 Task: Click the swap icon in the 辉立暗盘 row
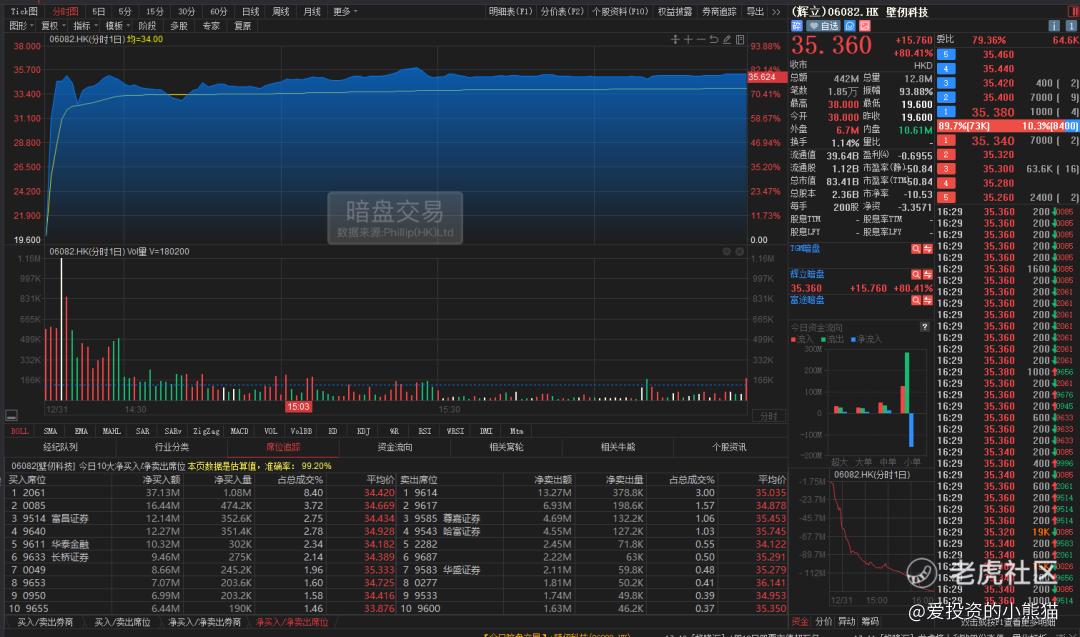coord(927,275)
